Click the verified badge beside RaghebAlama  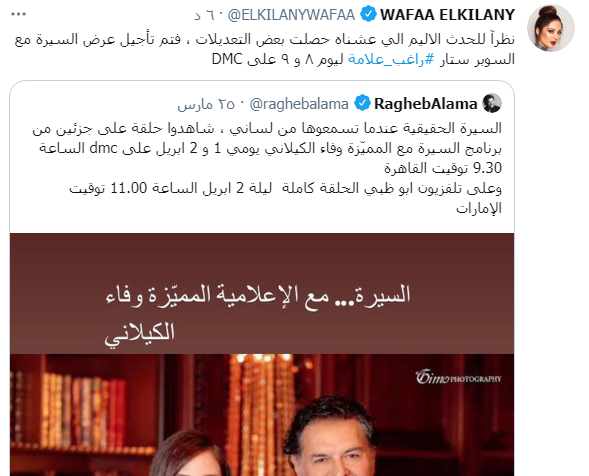point(362,103)
